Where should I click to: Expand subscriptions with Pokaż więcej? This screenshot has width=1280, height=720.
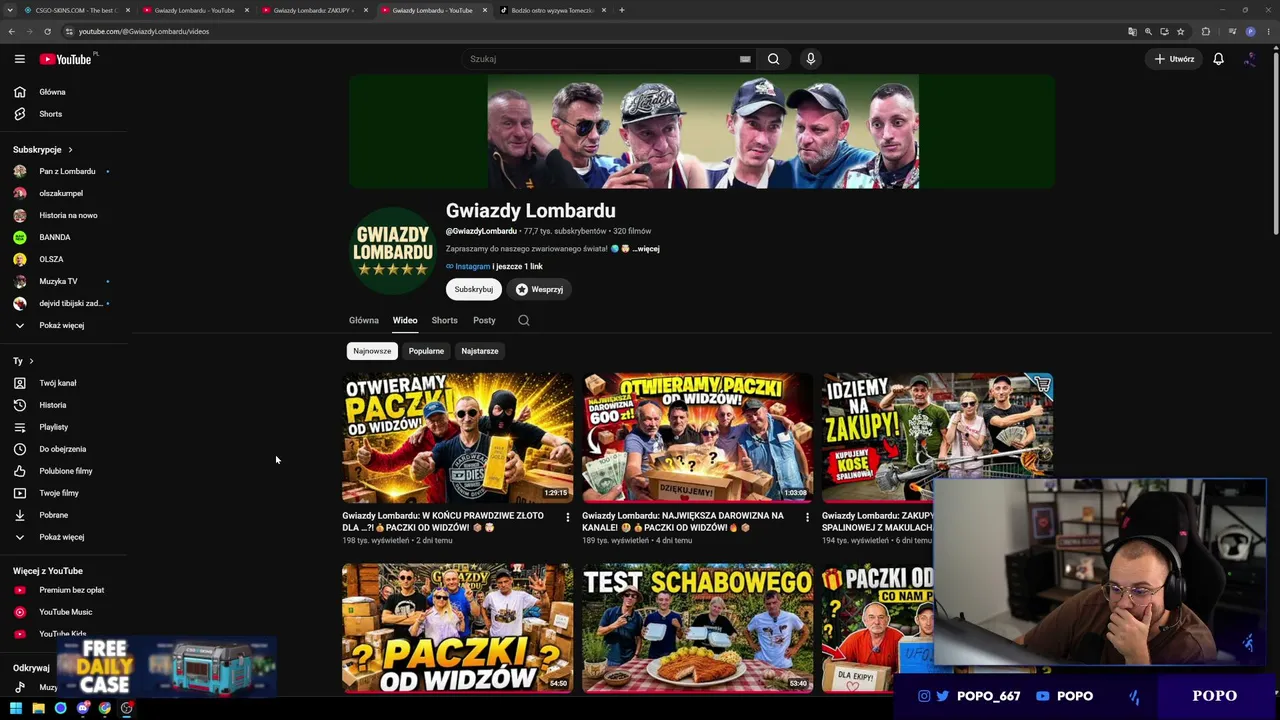[x=64, y=325]
